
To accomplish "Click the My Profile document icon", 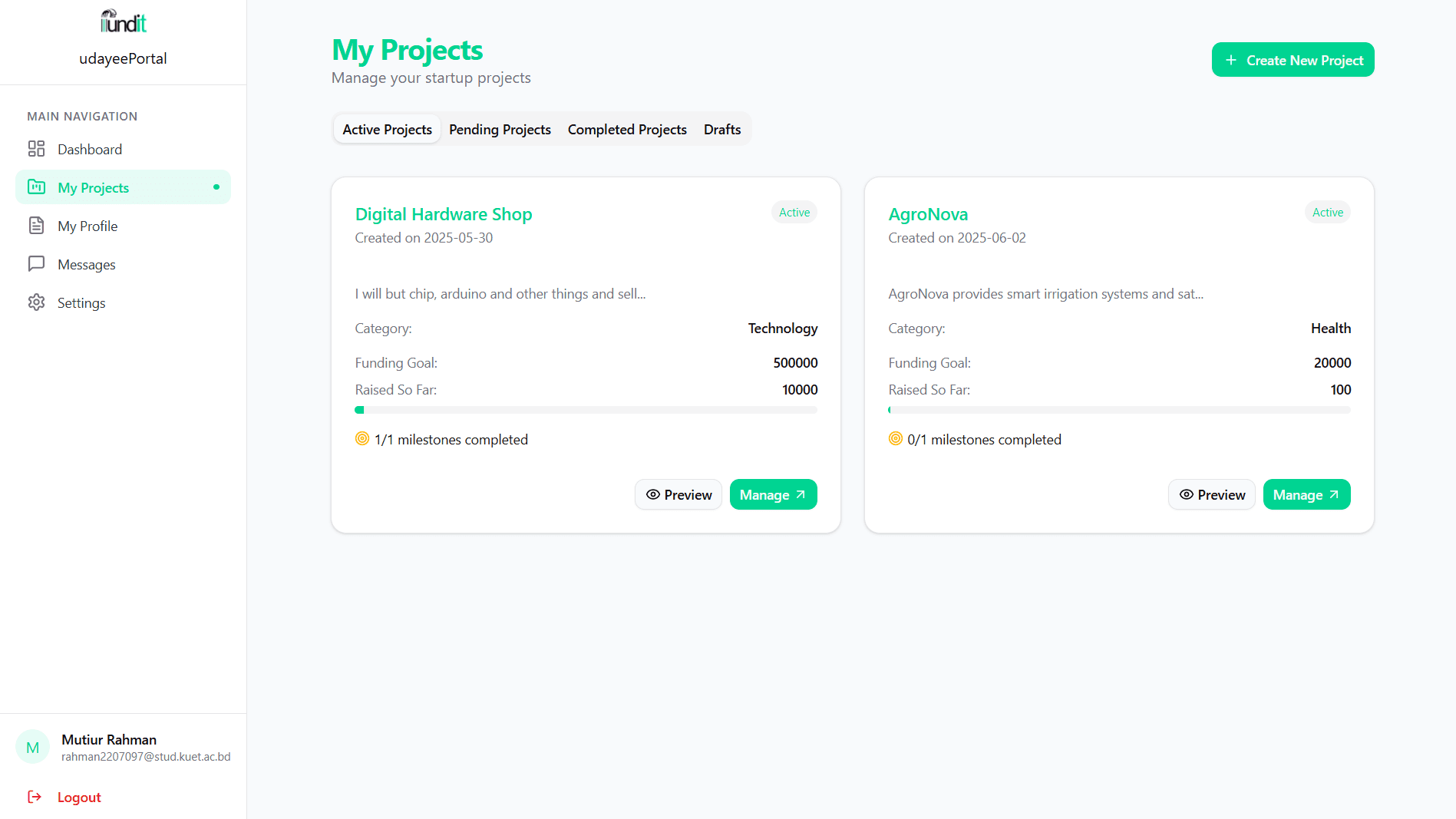I will pos(36,226).
